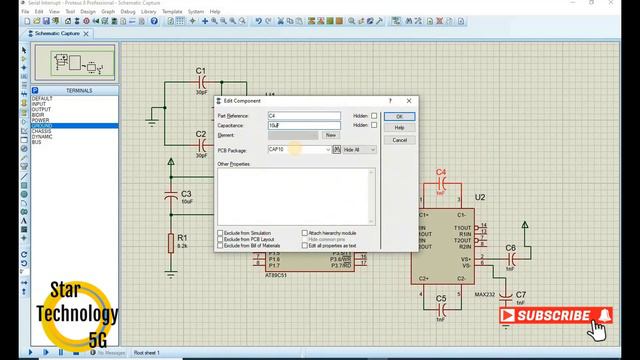Select the Component mode tool in sidebar
This screenshot has width=640, height=360.
pos(24,59)
